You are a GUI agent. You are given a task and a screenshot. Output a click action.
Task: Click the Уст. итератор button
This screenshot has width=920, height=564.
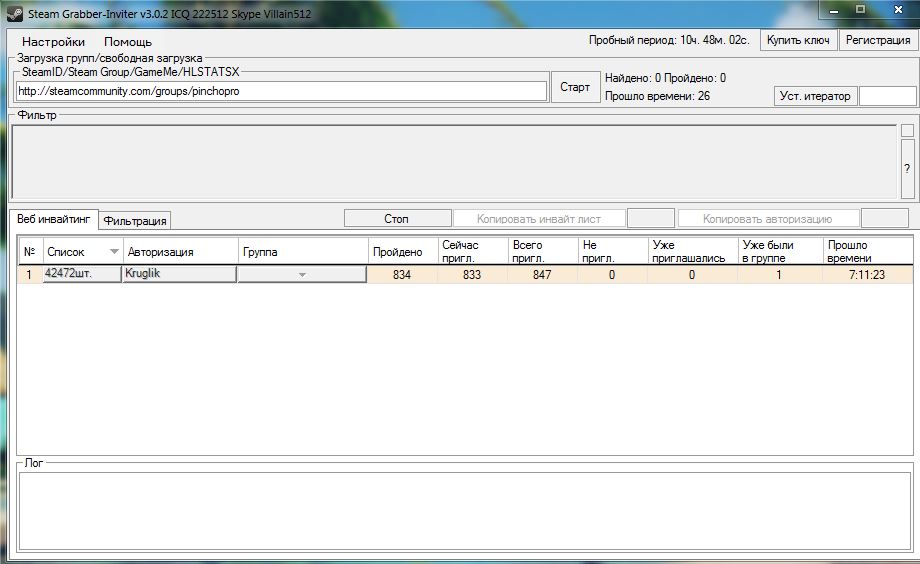coord(815,96)
